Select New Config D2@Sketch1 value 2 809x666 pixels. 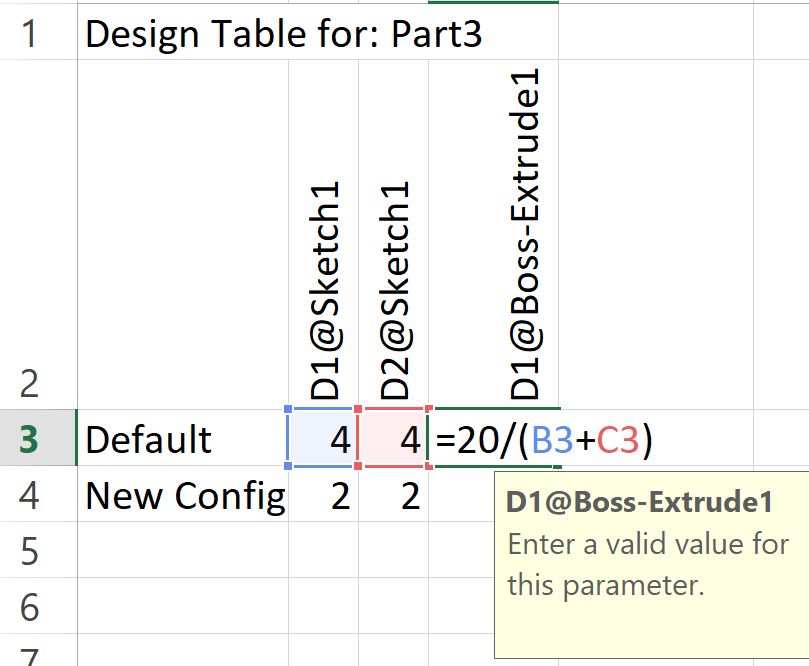click(394, 494)
